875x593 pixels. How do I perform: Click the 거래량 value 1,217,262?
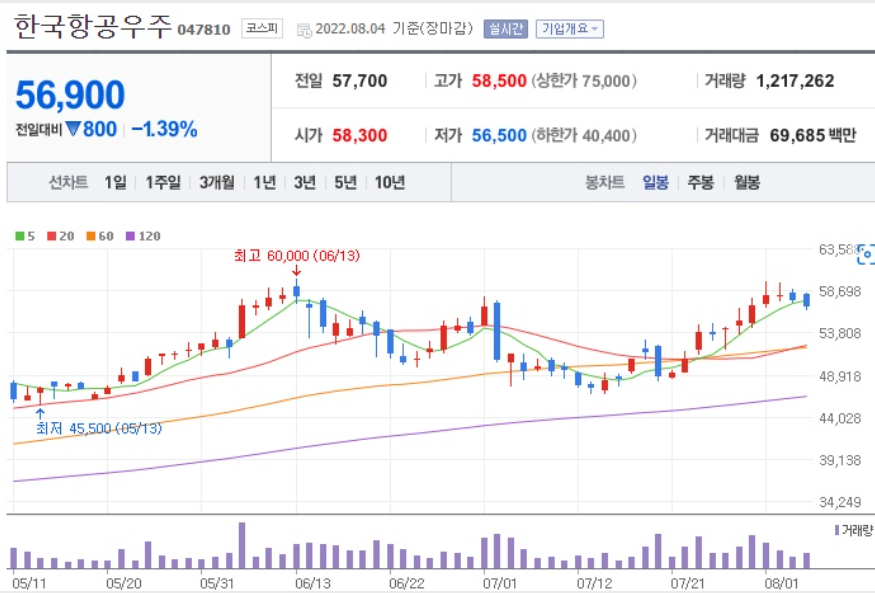coord(795,81)
